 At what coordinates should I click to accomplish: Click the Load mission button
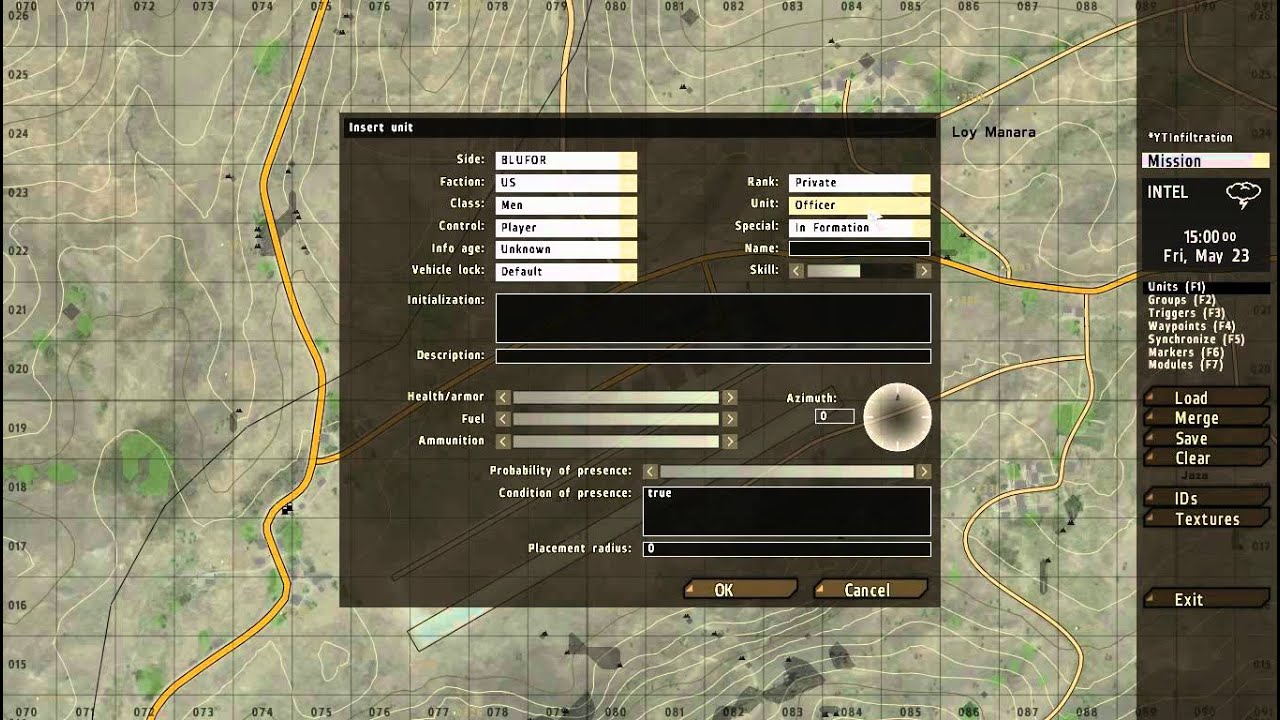click(x=1206, y=398)
